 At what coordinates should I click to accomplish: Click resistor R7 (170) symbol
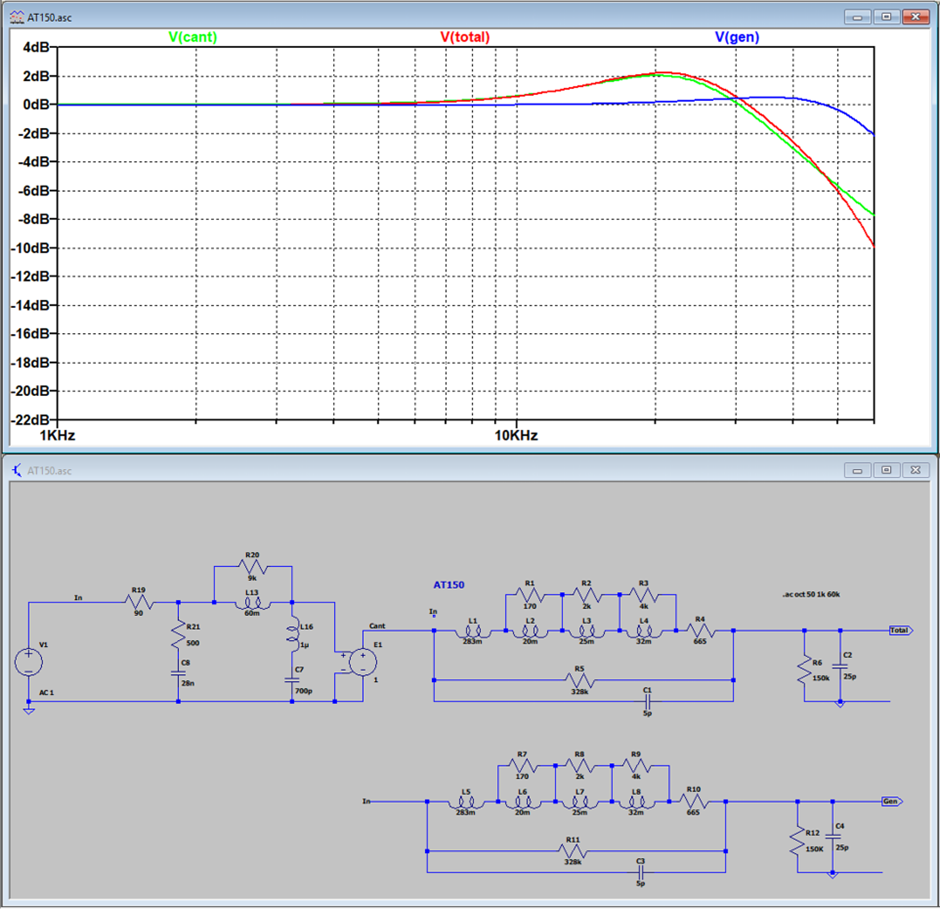[x=523, y=766]
